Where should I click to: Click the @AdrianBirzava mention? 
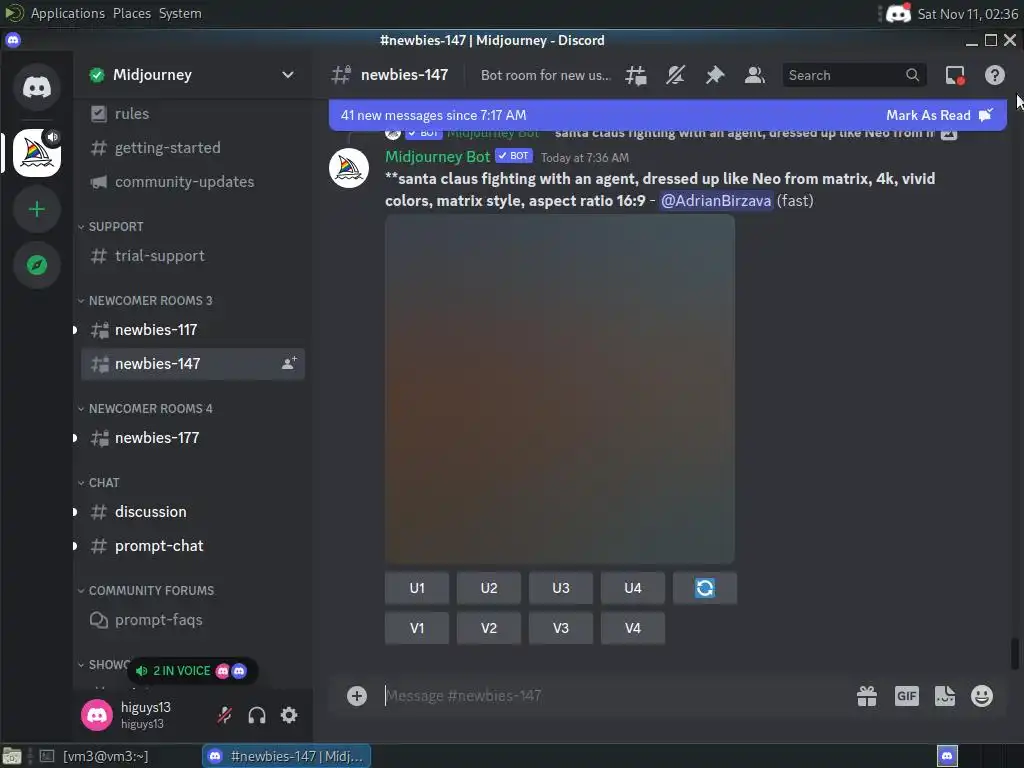[716, 200]
